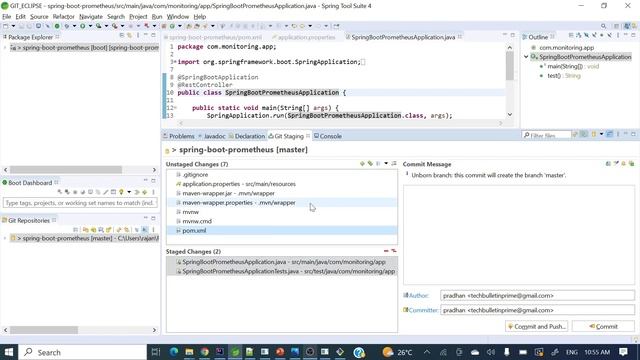Click Windows Start button

tap(9, 352)
